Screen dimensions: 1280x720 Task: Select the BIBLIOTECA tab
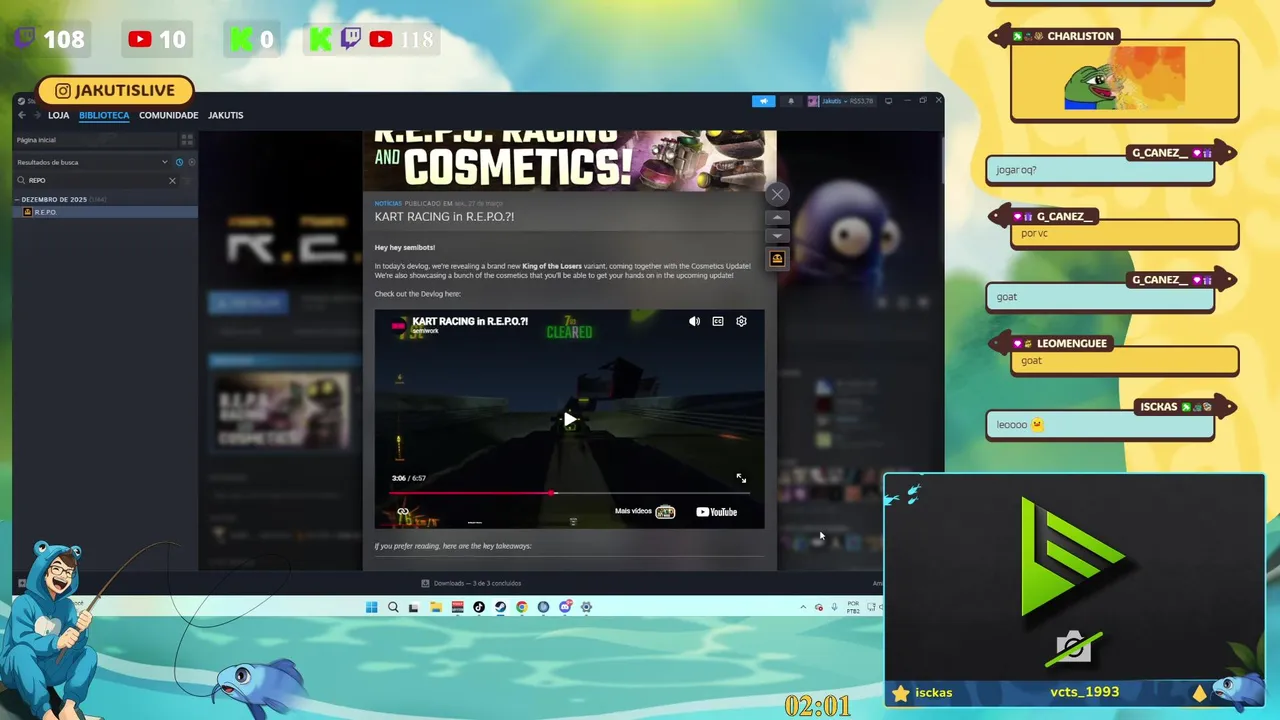pos(104,115)
